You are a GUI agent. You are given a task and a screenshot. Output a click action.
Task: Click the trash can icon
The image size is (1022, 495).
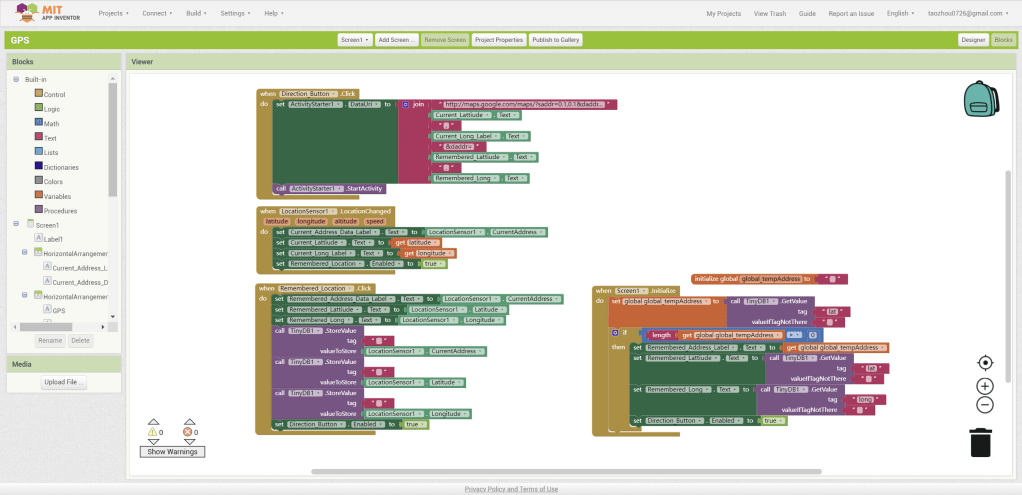[981, 442]
